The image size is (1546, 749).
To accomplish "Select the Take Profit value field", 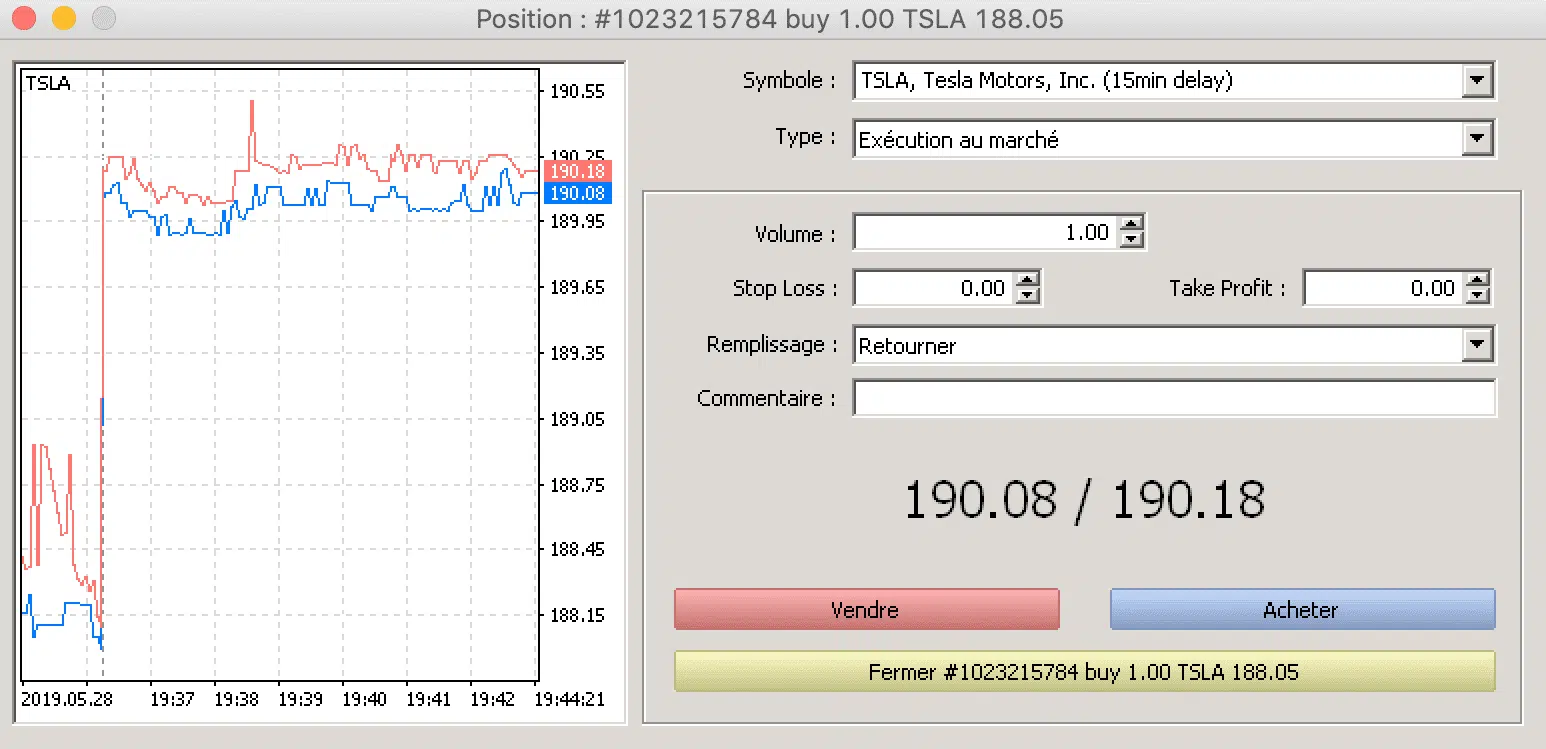I will 1382,288.
